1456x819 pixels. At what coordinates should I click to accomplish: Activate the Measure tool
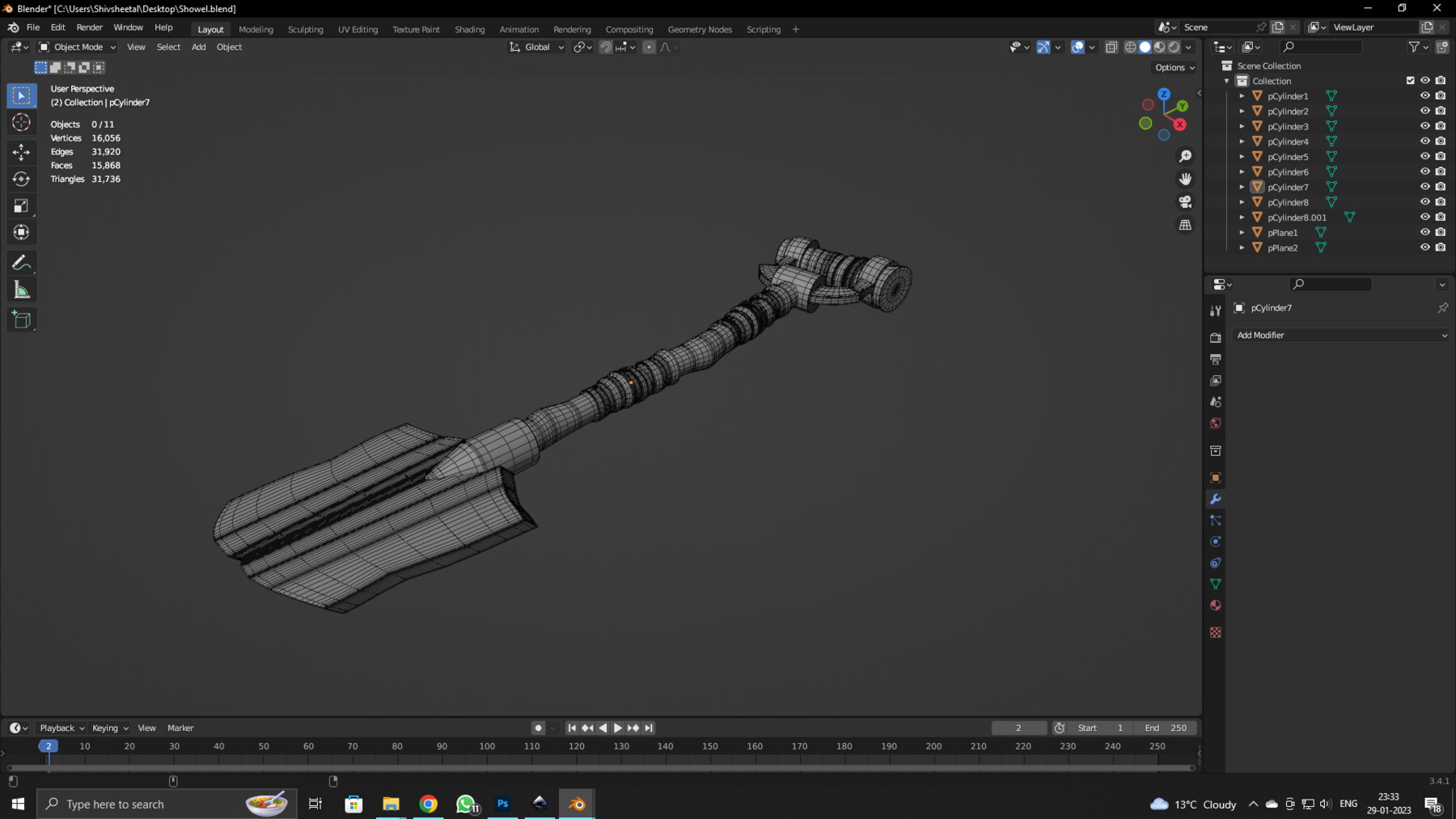tap(22, 288)
